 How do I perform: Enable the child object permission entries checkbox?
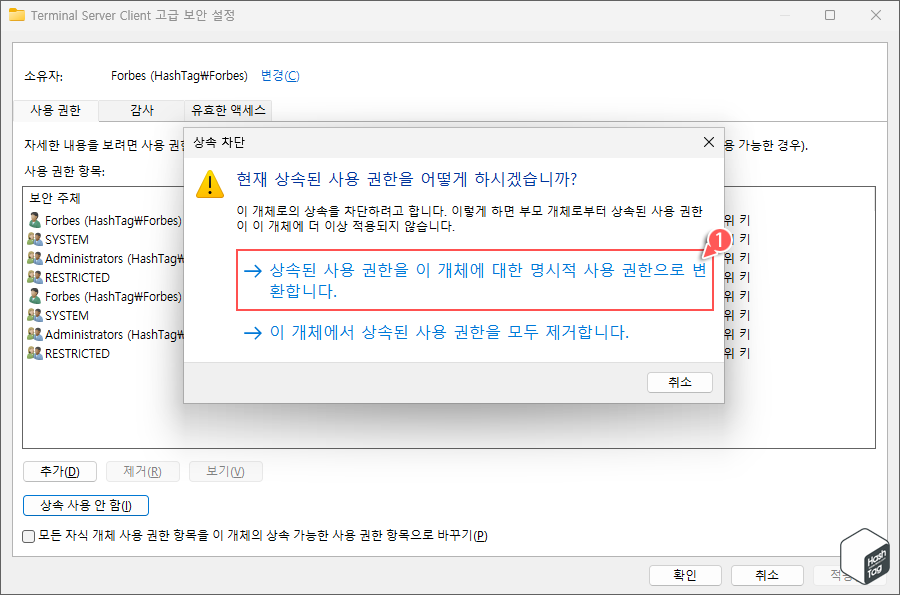tap(28, 536)
